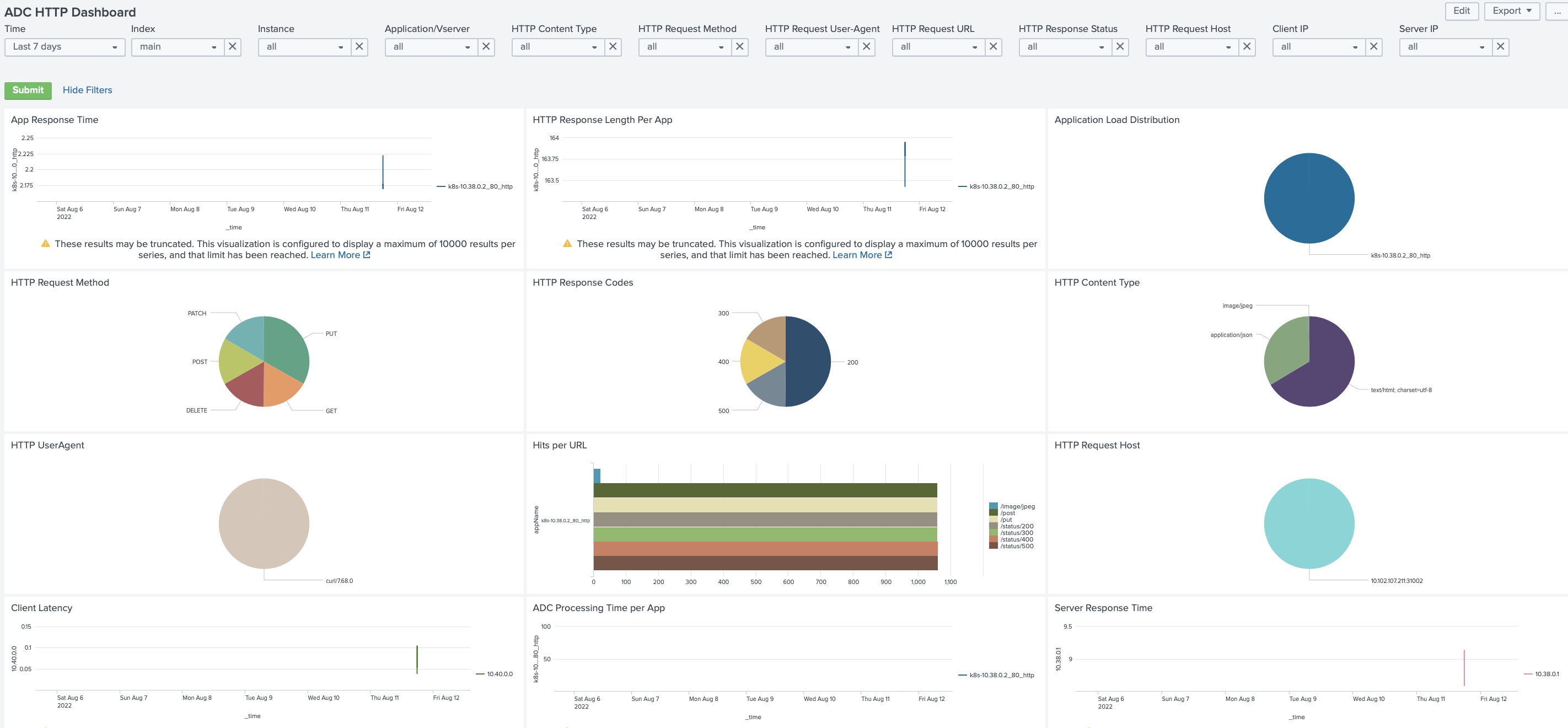This screenshot has height=728, width=1568.
Task: Clear the HTTP Request Method filter X
Action: point(739,47)
